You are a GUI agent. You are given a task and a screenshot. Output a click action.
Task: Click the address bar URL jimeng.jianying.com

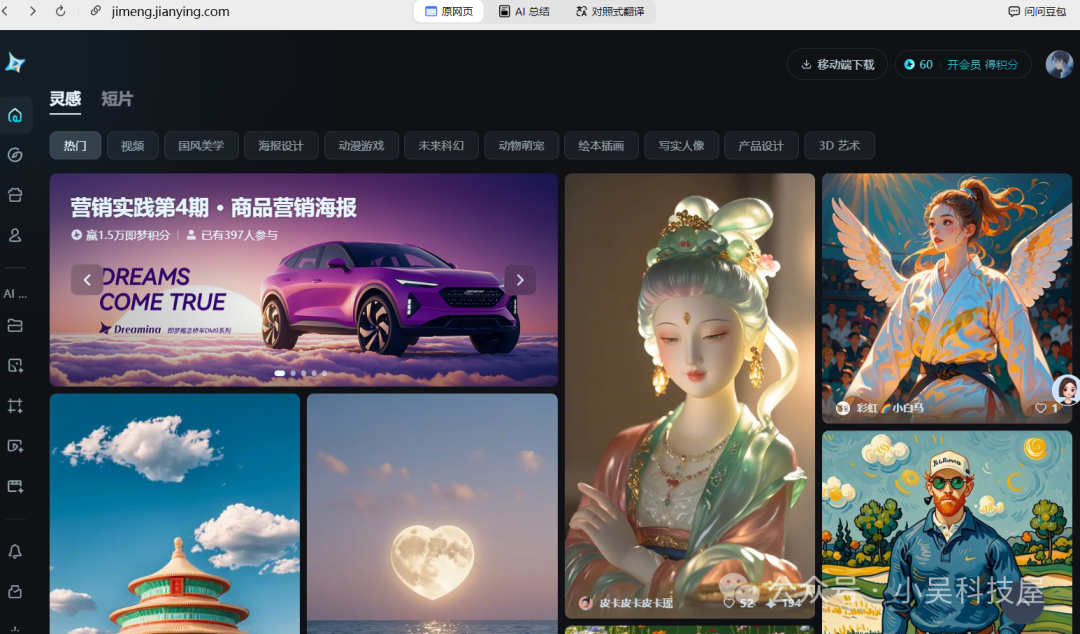(x=171, y=11)
